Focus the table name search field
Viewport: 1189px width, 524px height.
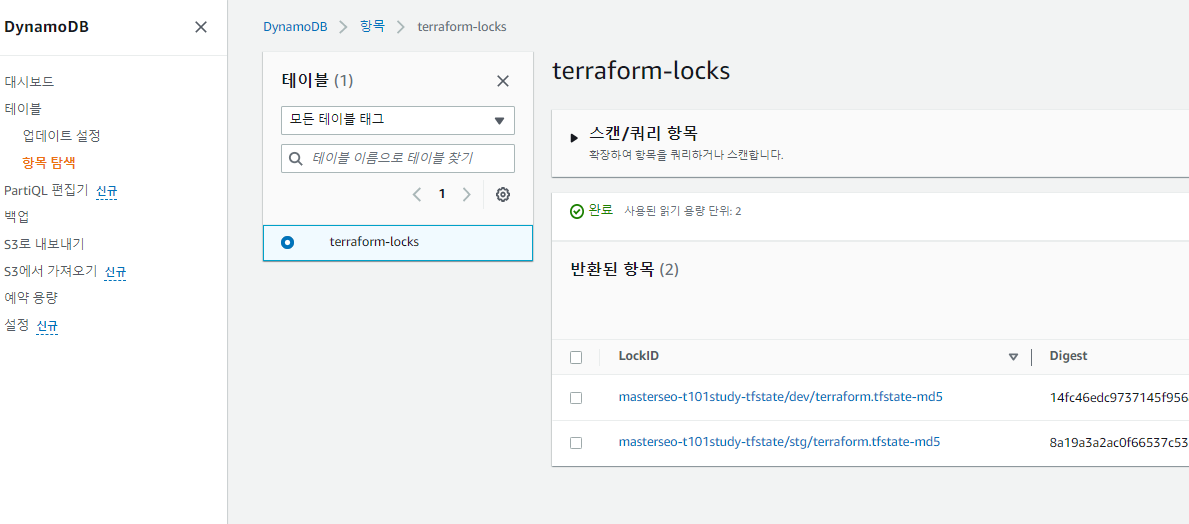point(398,158)
